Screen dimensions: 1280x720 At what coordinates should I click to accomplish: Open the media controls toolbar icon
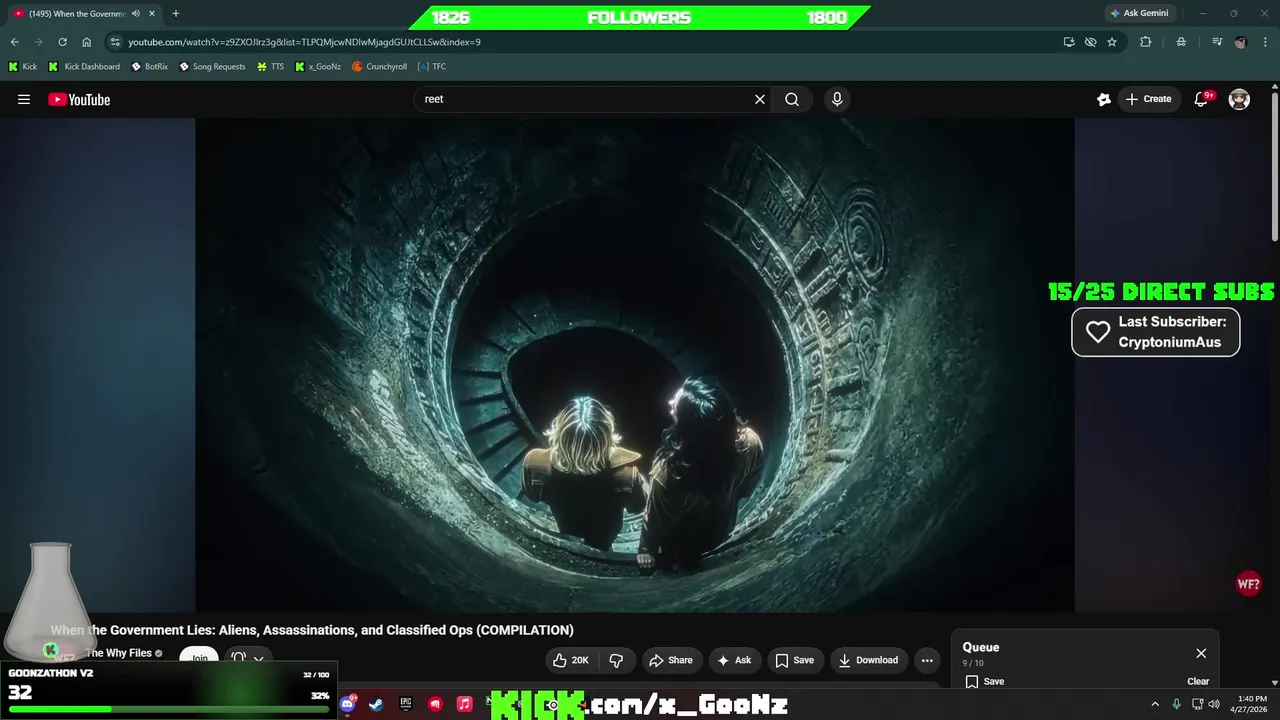(1217, 42)
